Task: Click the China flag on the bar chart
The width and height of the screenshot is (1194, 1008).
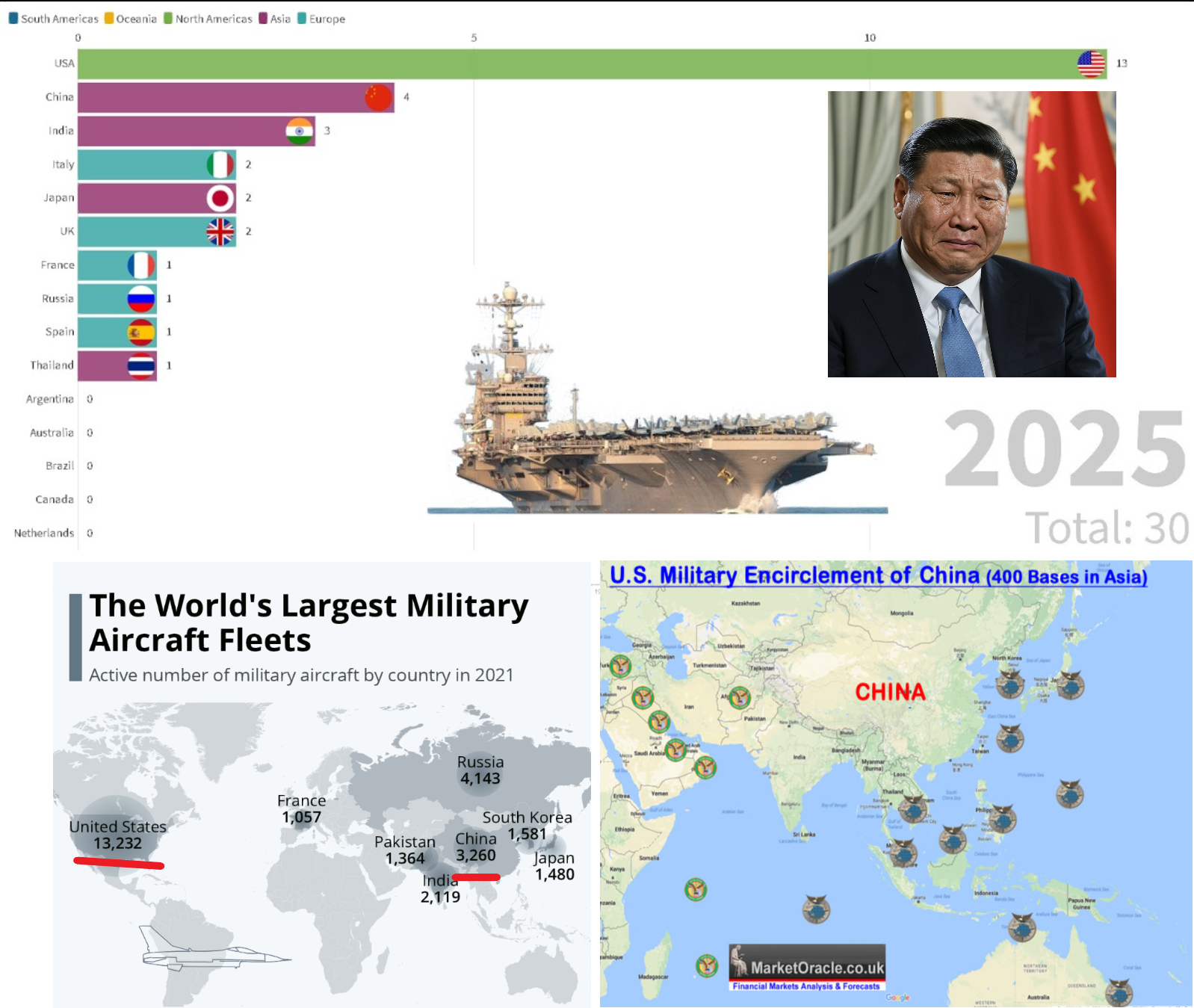Action: tap(379, 97)
